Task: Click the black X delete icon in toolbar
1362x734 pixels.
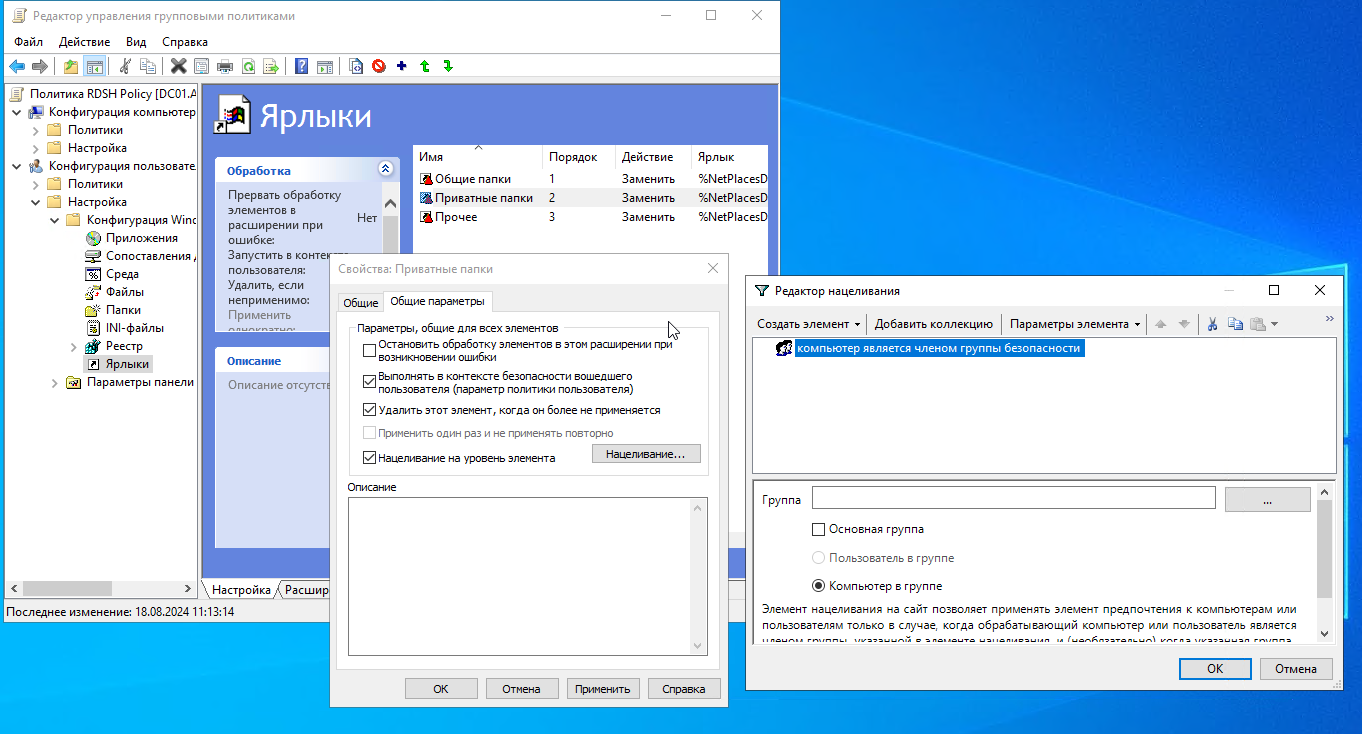Action: coord(178,66)
